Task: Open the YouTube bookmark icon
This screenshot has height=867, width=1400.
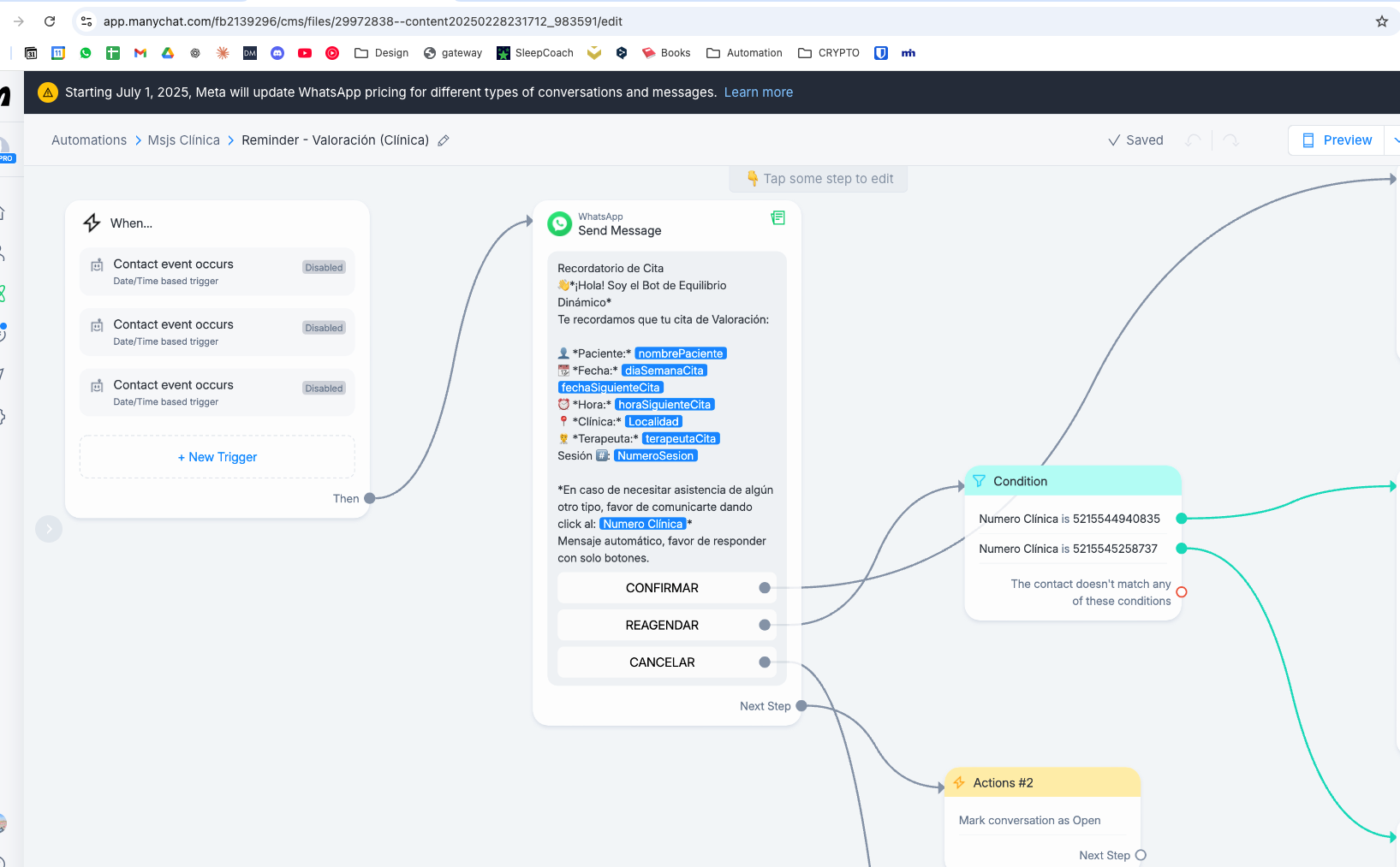Action: (305, 53)
